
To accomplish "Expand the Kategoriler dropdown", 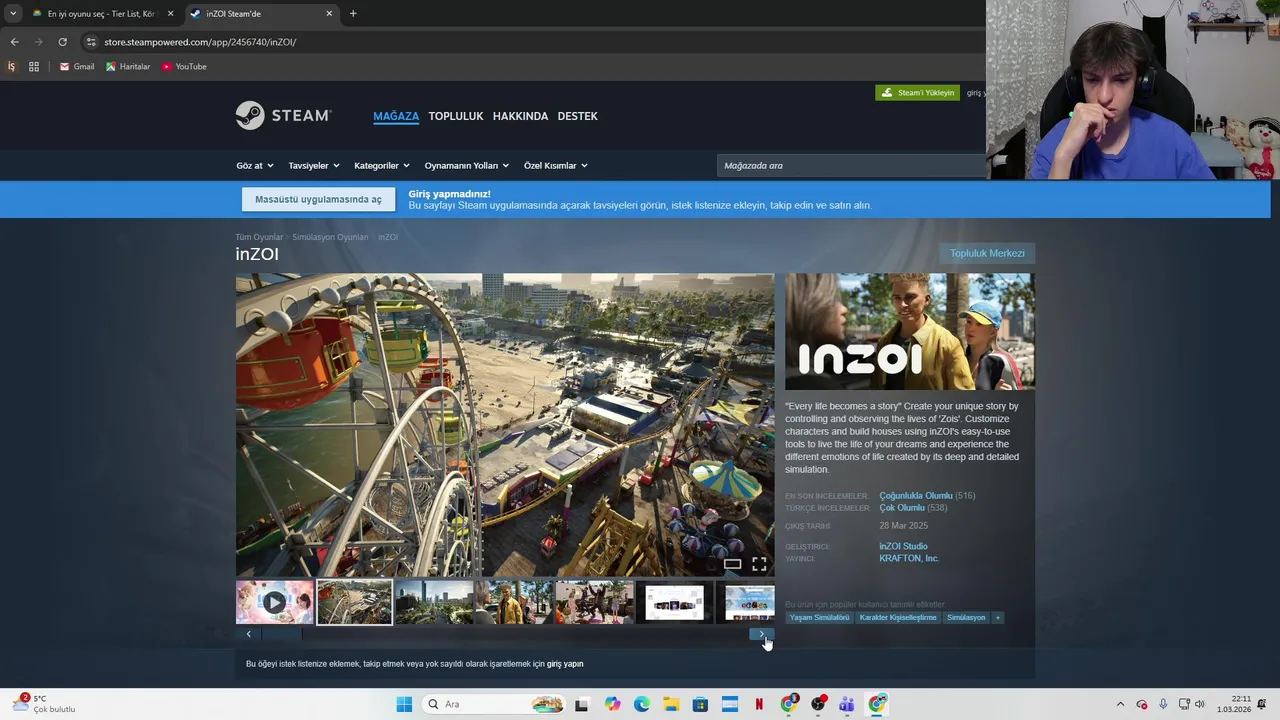I will (x=382, y=166).
